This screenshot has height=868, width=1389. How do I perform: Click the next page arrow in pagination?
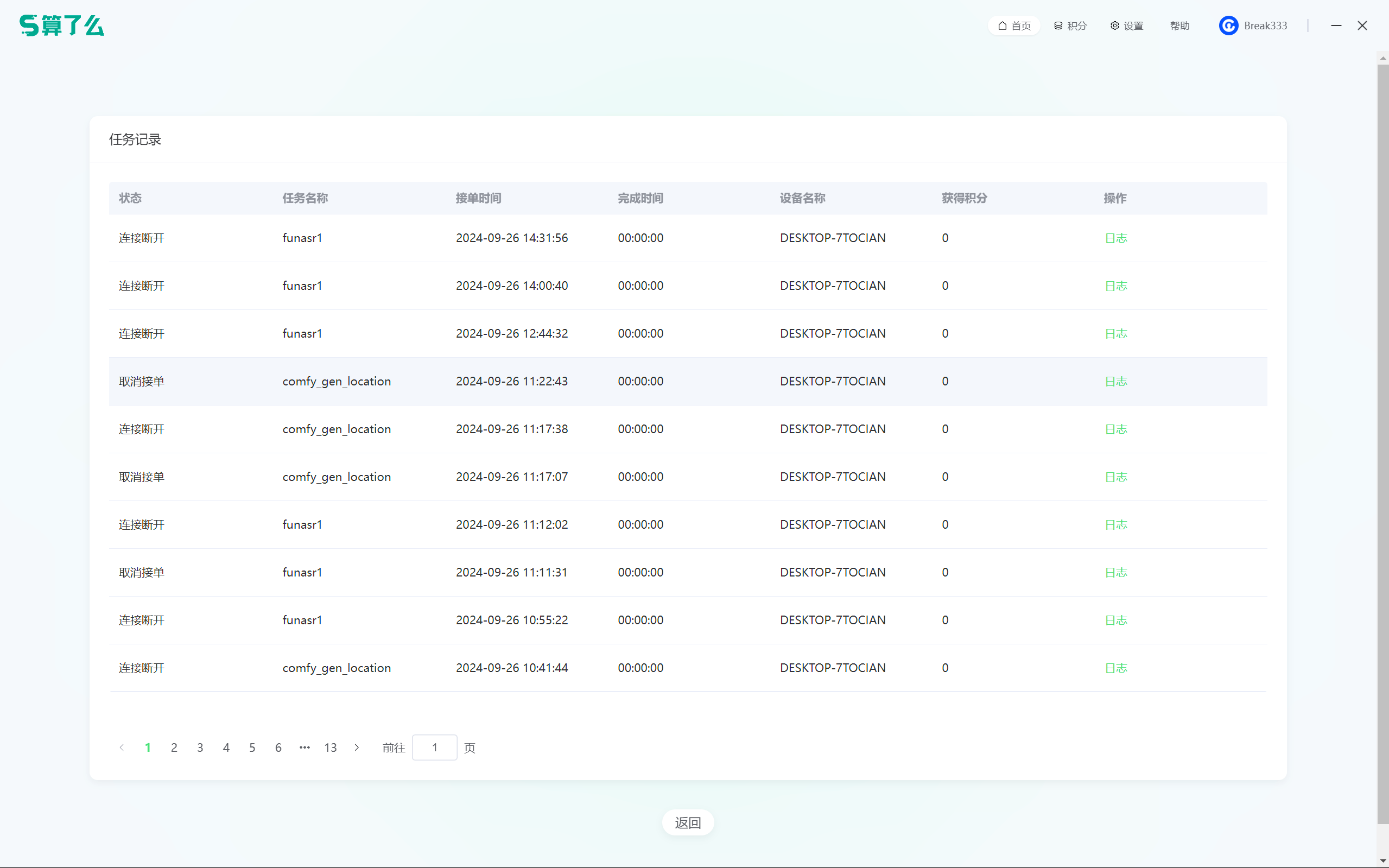coord(357,747)
